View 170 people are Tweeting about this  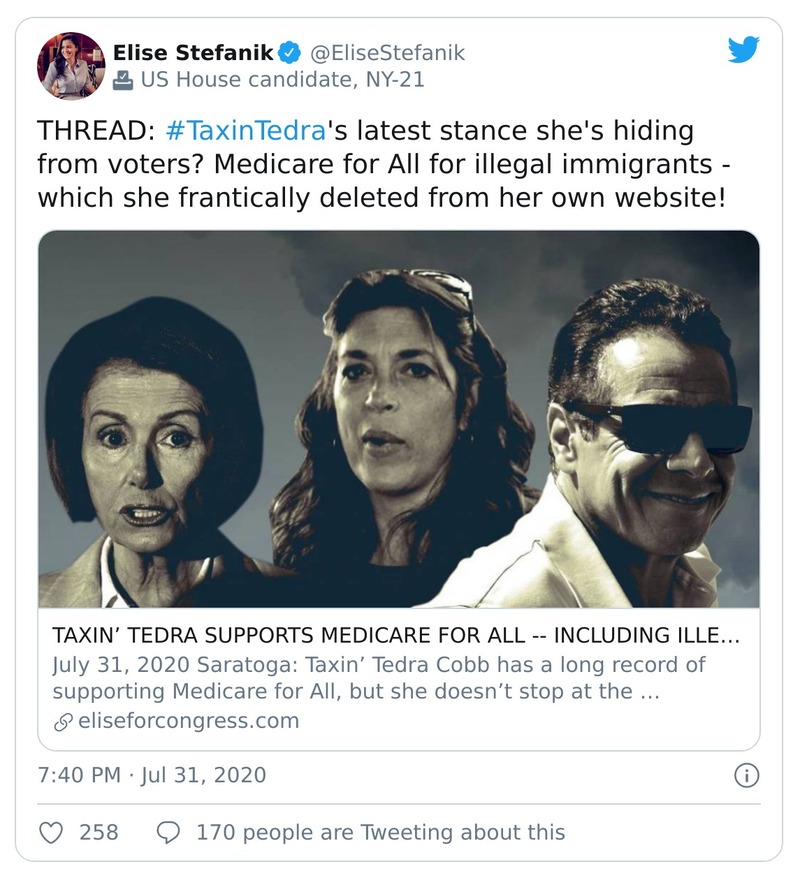(x=380, y=832)
